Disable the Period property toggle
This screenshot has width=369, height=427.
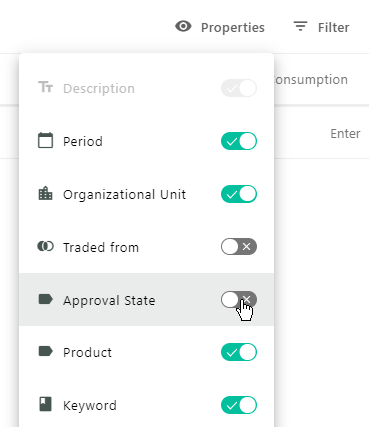[239, 141]
